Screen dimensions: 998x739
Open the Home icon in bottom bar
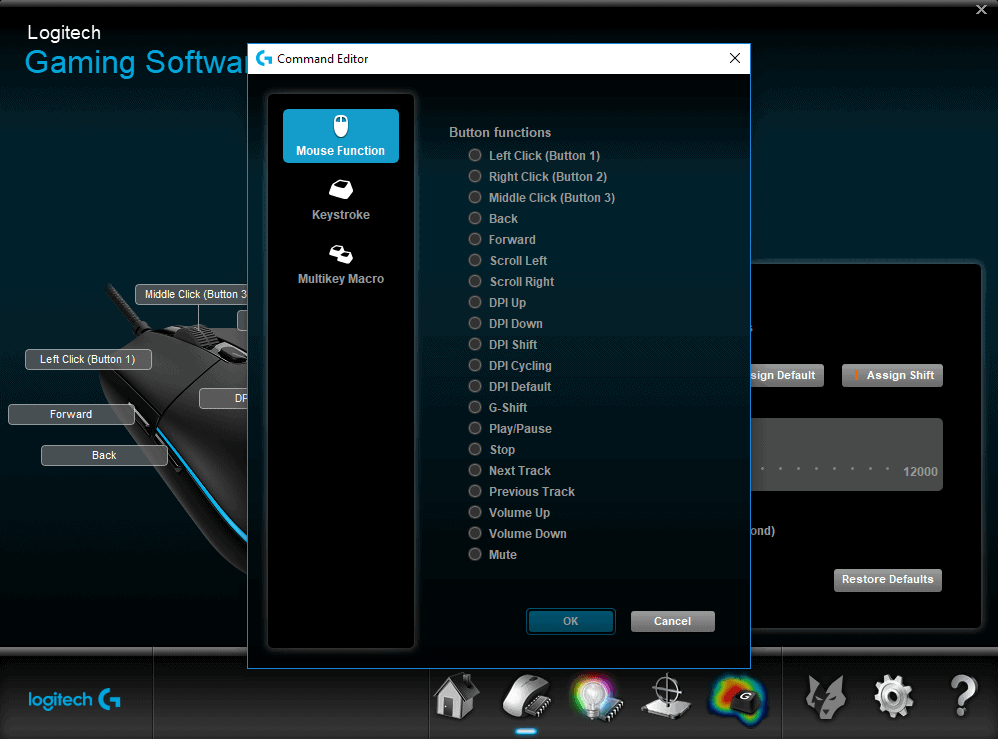pyautogui.click(x=456, y=696)
